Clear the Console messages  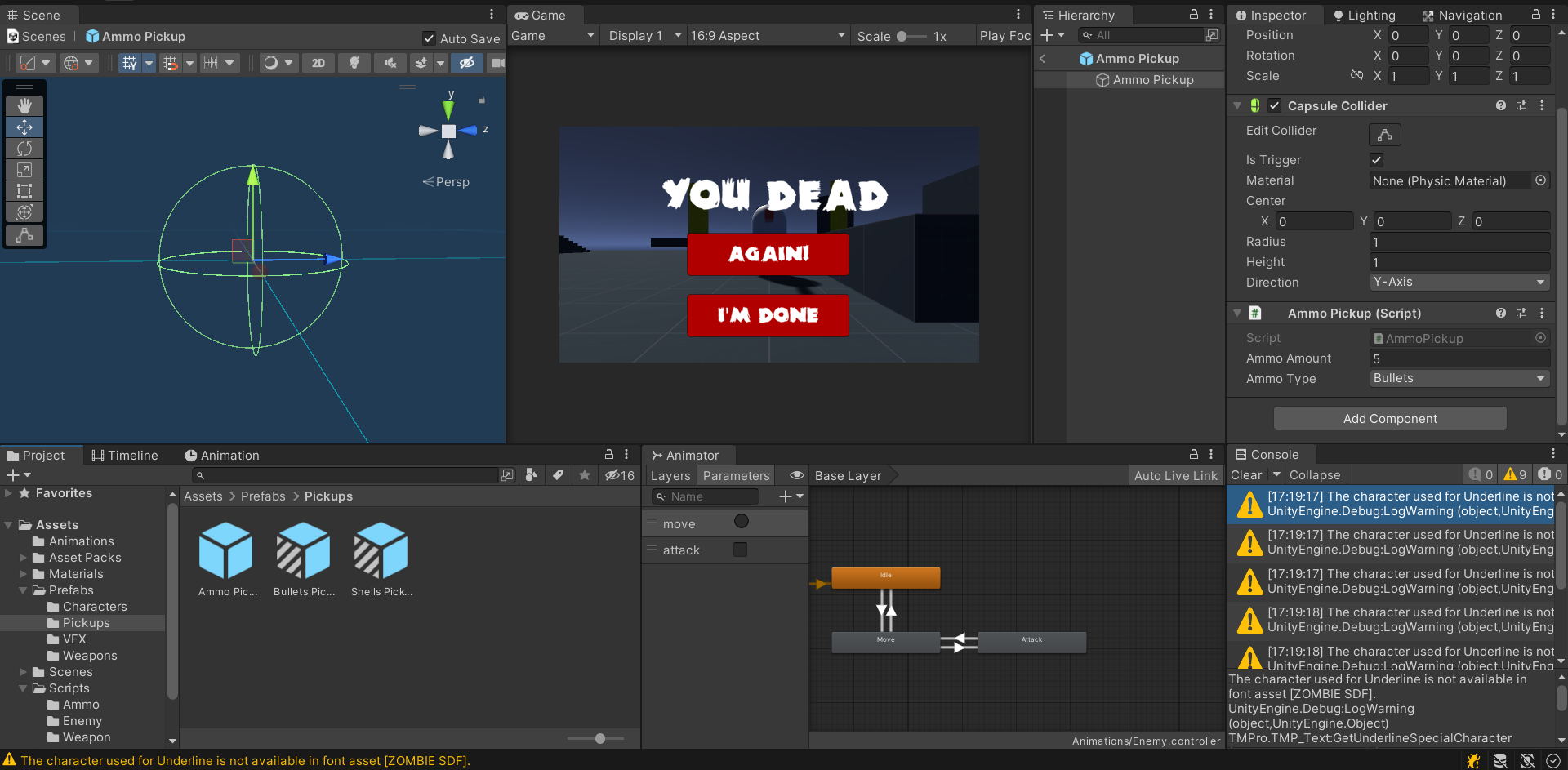coord(1246,475)
